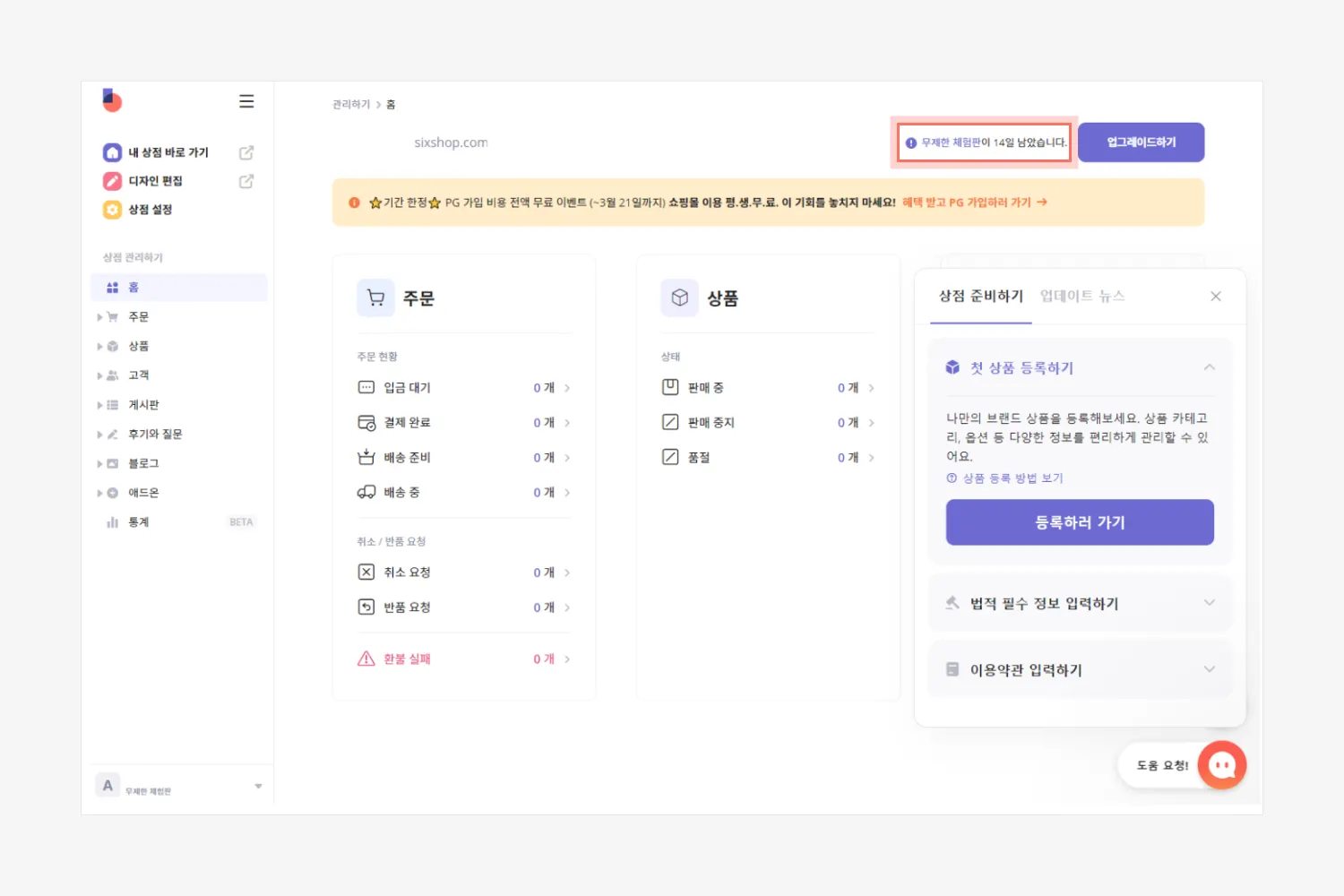Click the 등록하러 가기 button
1344x896 pixels.
1080,522
